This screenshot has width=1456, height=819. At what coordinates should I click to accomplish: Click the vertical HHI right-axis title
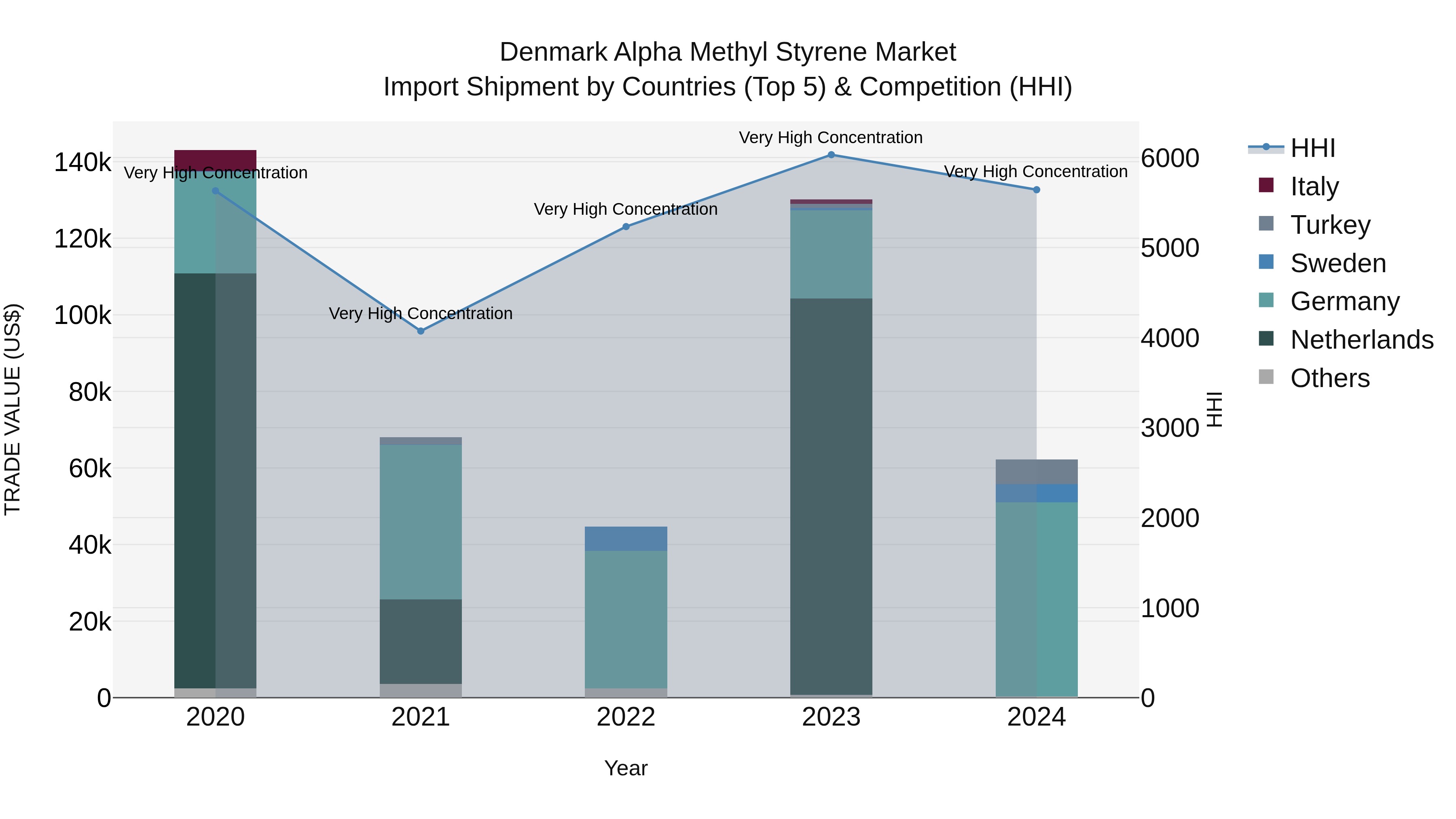(x=1214, y=409)
